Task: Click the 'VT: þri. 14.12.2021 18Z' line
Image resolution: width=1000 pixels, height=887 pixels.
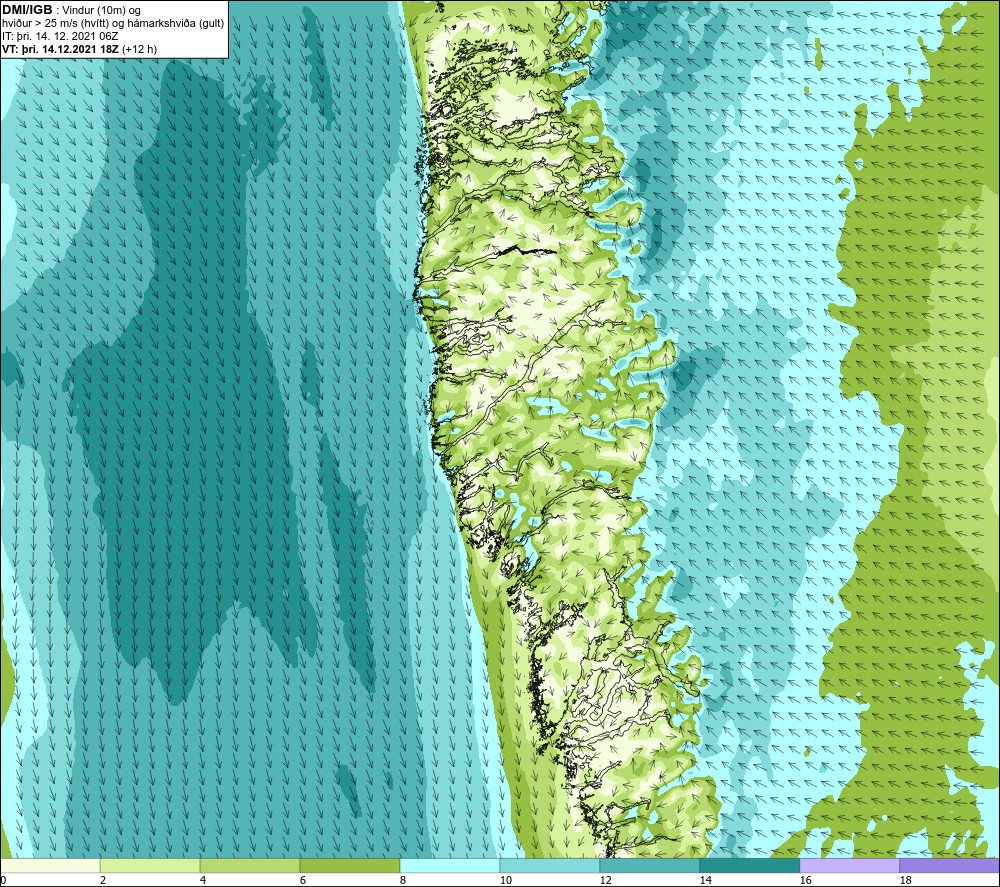Action: click(x=61, y=49)
